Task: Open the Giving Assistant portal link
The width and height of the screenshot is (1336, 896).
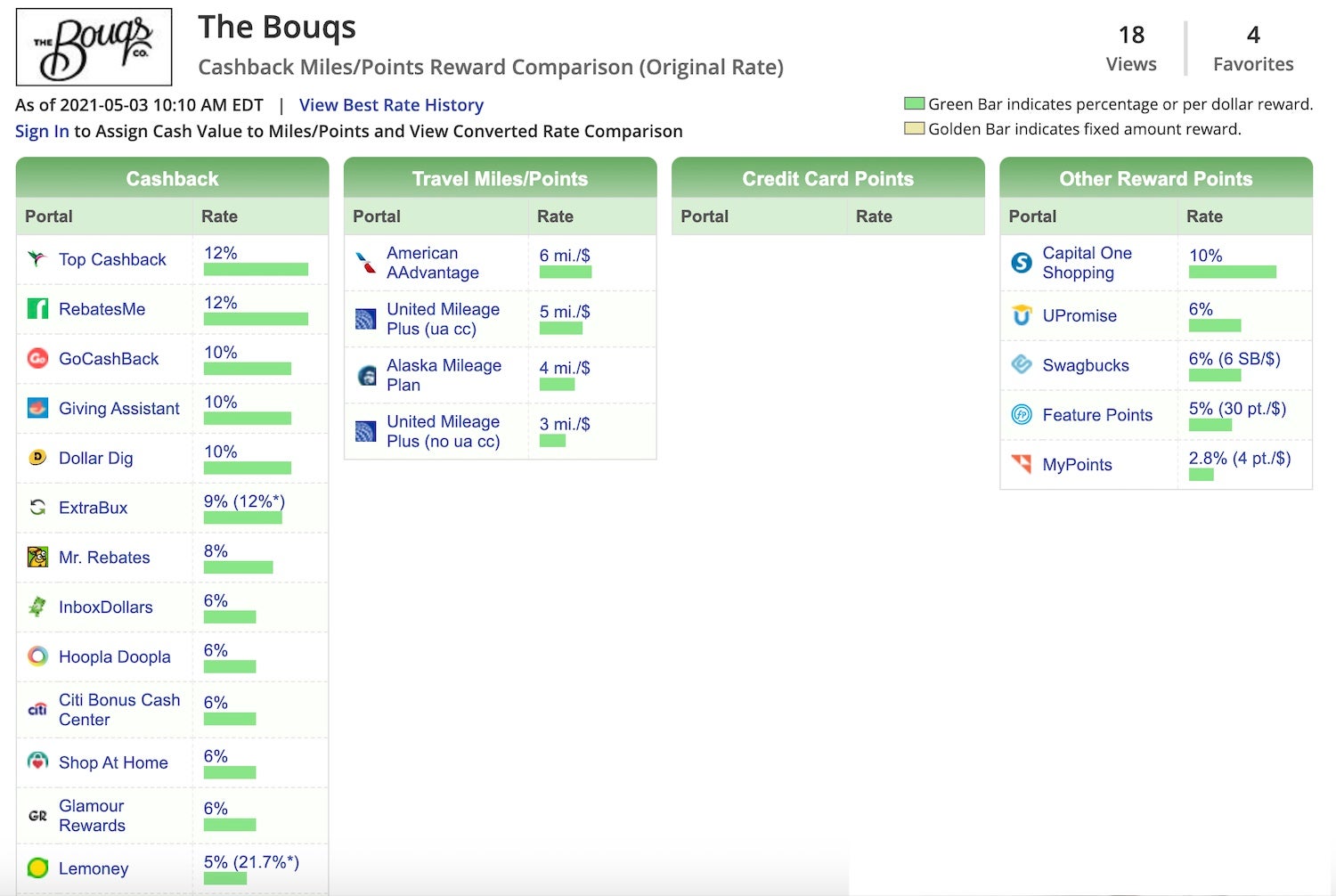Action: tap(119, 408)
